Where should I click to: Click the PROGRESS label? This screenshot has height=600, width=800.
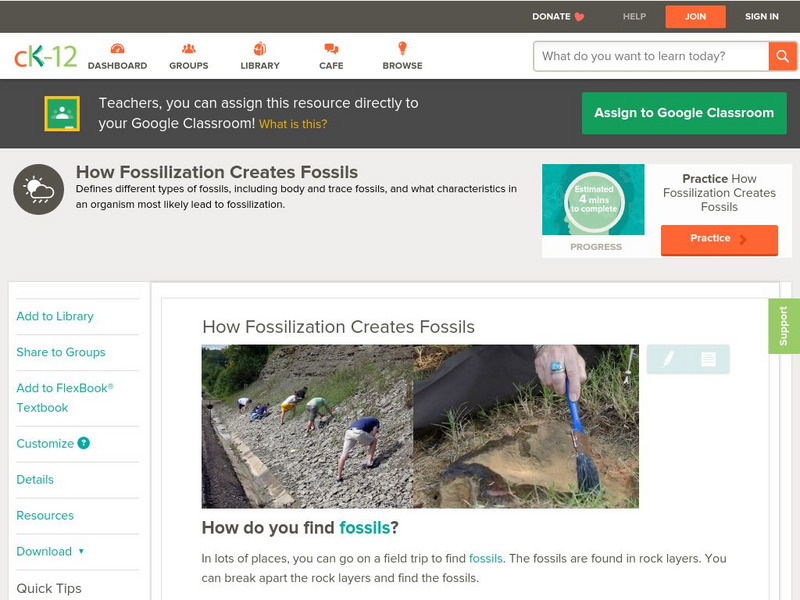click(596, 247)
